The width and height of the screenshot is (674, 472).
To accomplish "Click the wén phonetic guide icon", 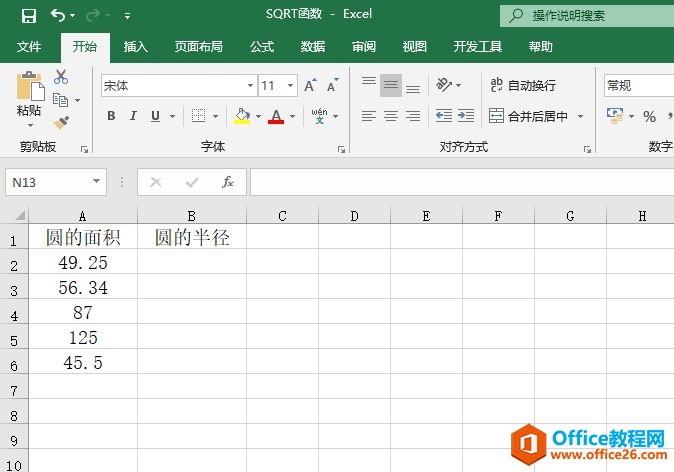I will pyautogui.click(x=319, y=116).
